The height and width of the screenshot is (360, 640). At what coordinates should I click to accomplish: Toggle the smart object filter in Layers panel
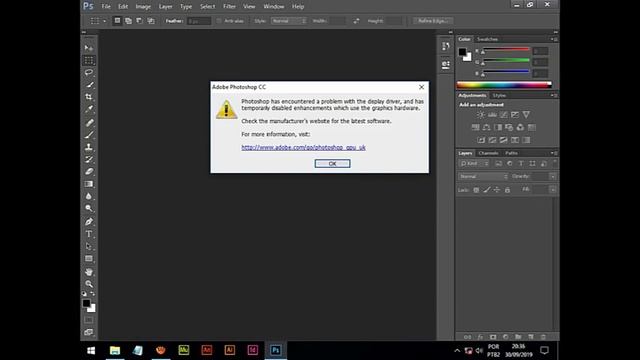click(x=543, y=164)
